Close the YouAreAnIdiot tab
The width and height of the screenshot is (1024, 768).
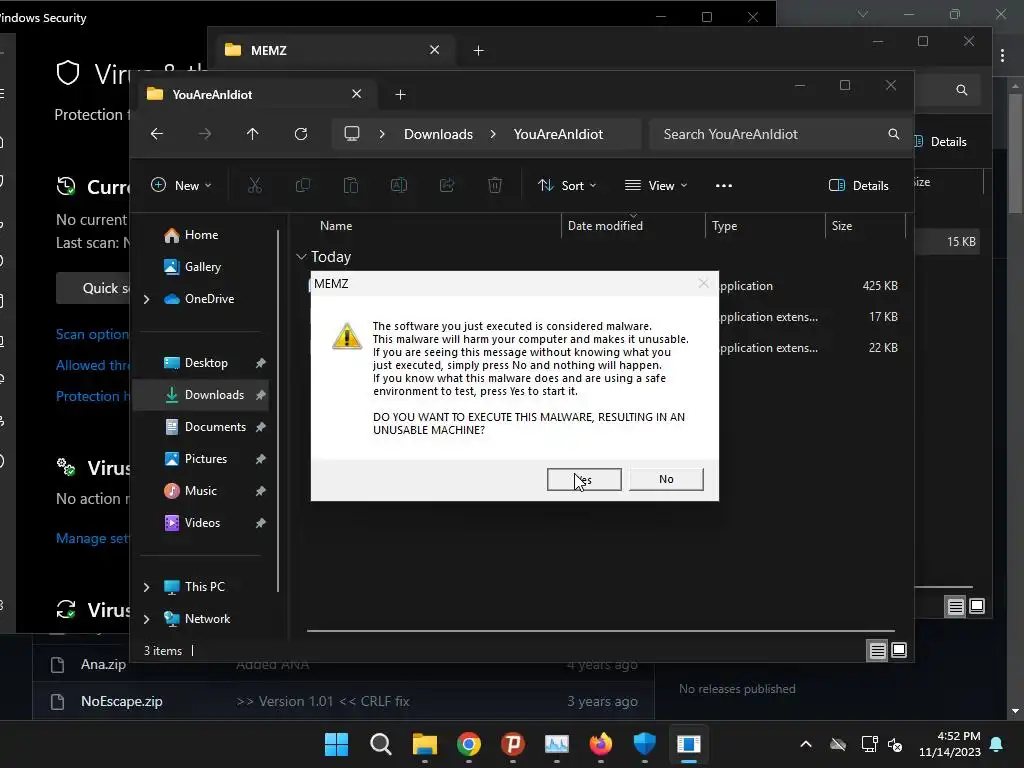point(357,94)
